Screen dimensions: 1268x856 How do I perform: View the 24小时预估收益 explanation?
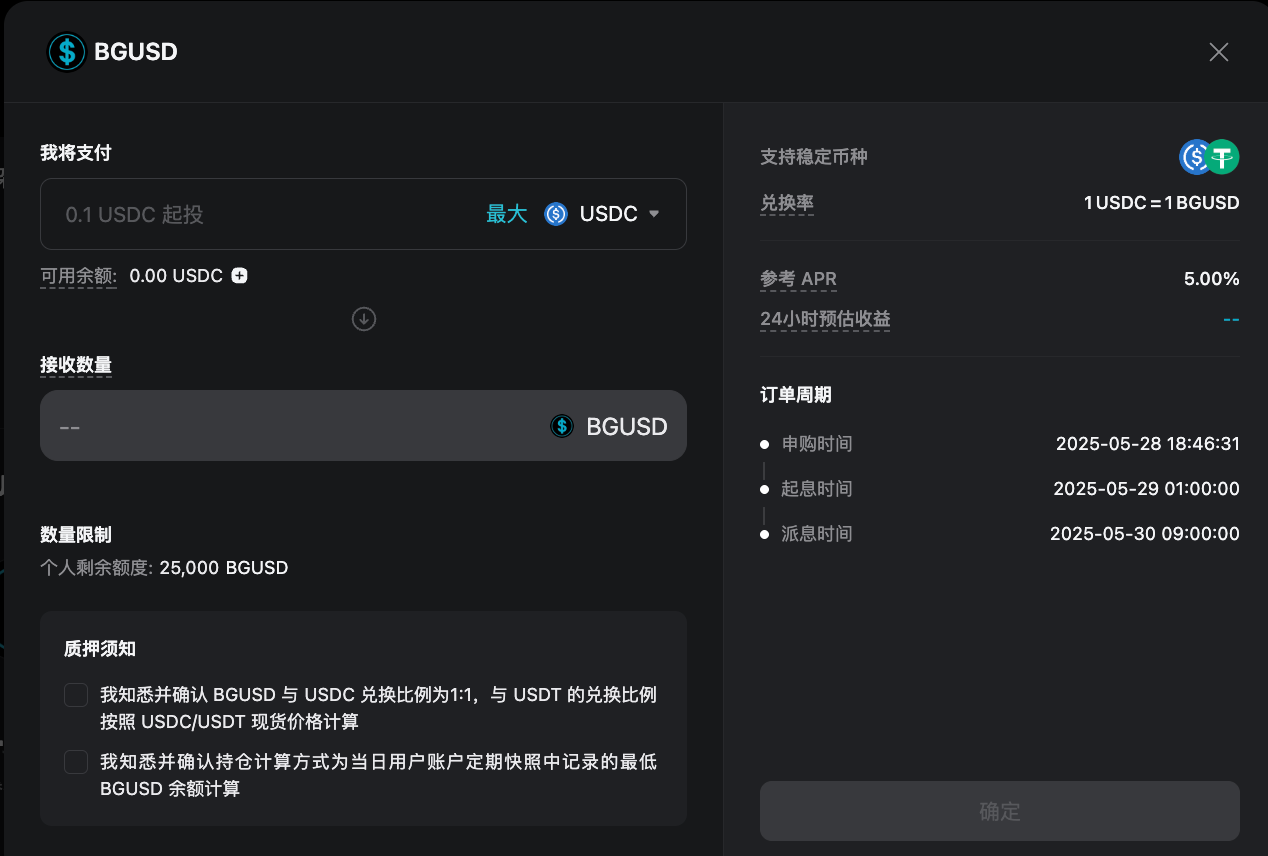[825, 318]
